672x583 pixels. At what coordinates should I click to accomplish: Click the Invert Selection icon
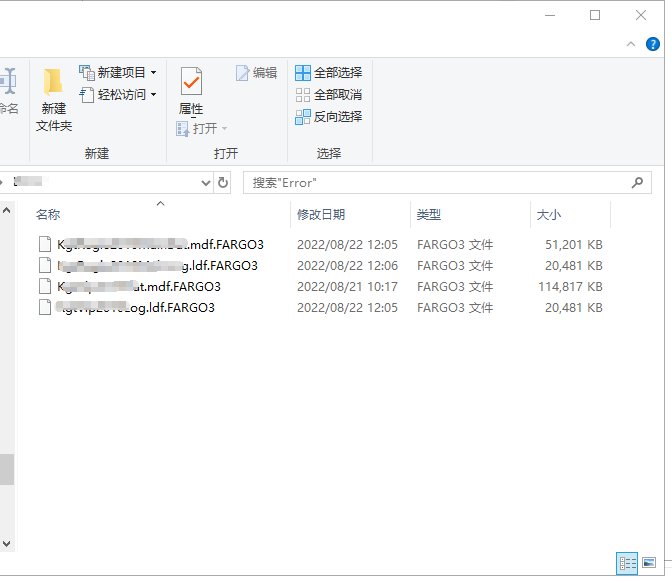click(303, 117)
